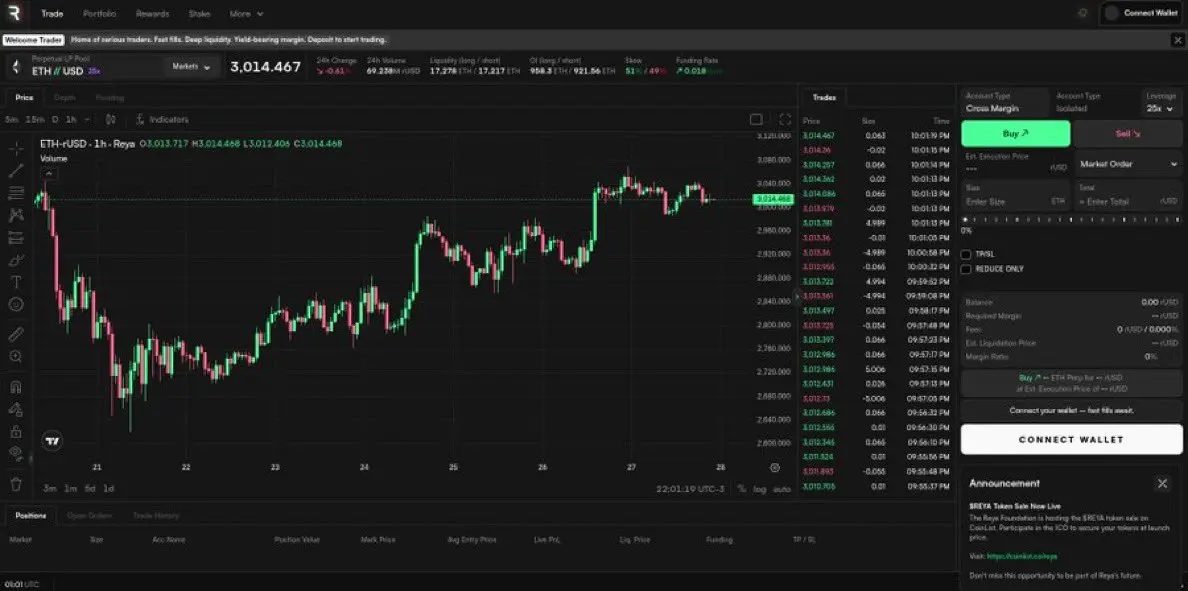Close the Welcome Trader banner
The image size is (1188, 591).
(1177, 39)
